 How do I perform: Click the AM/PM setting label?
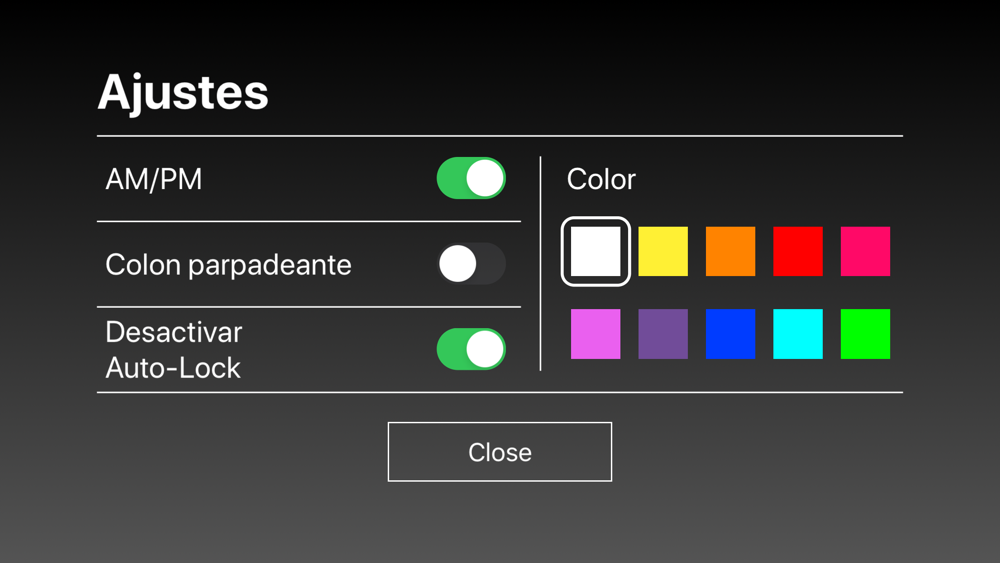154,180
